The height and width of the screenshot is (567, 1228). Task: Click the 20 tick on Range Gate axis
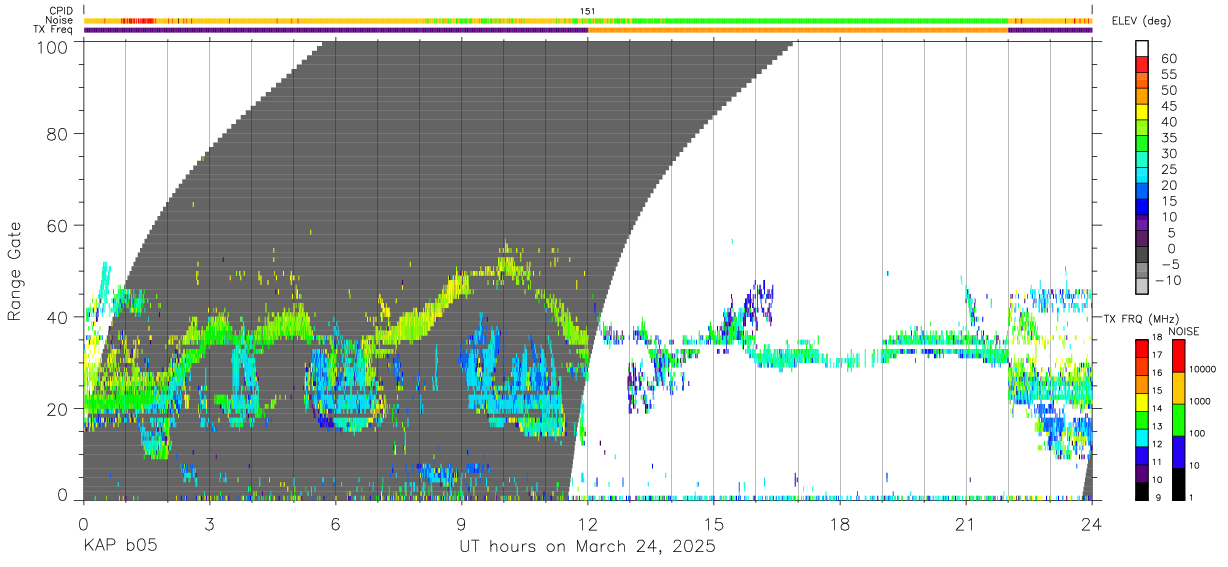click(x=58, y=409)
